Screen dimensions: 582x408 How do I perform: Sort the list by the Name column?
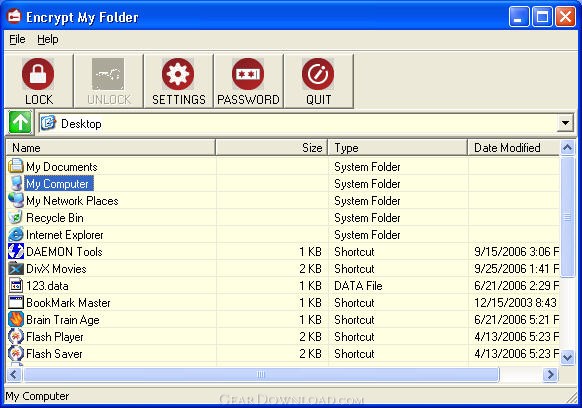coord(110,148)
